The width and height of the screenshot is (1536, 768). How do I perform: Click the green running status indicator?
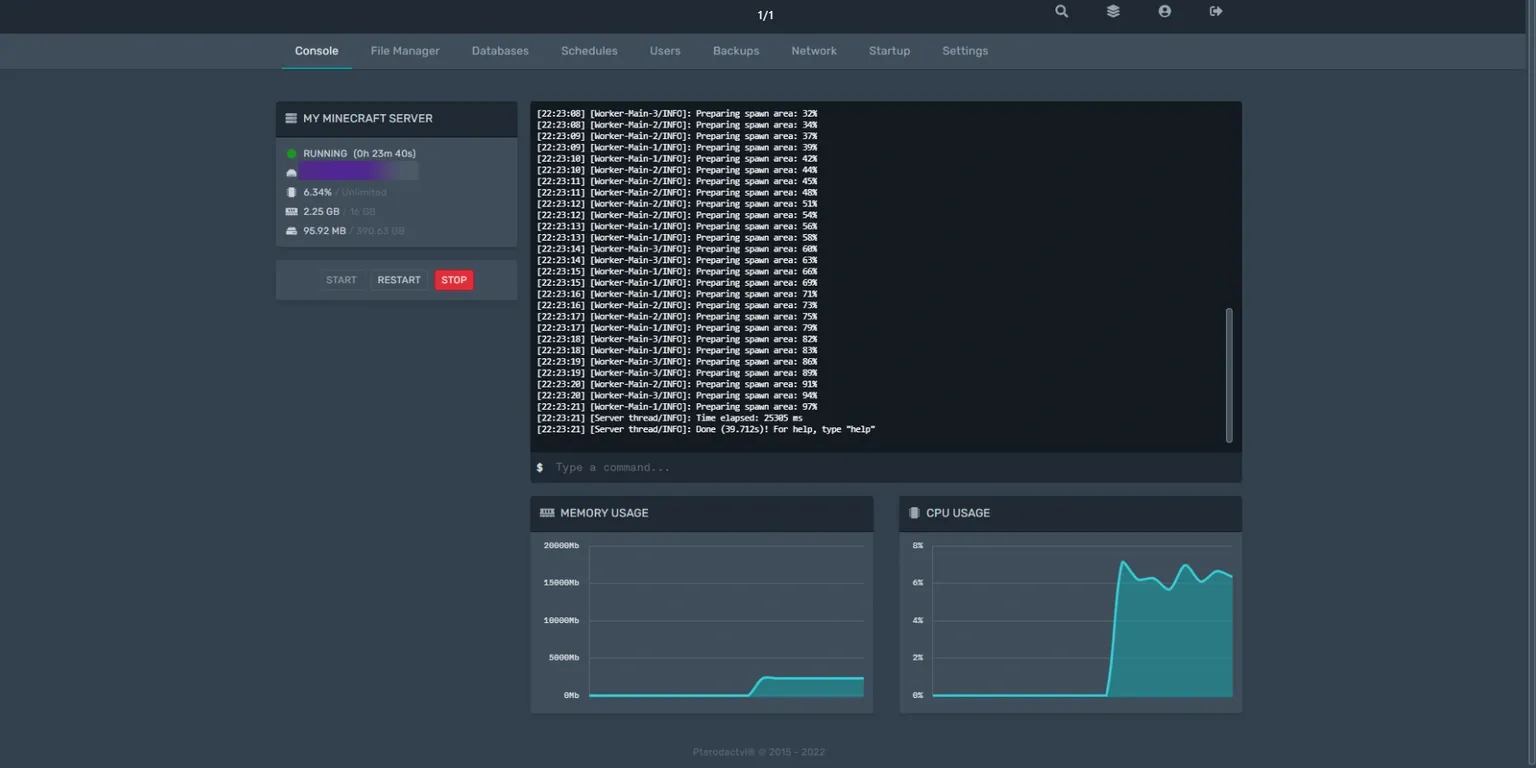[x=292, y=154]
